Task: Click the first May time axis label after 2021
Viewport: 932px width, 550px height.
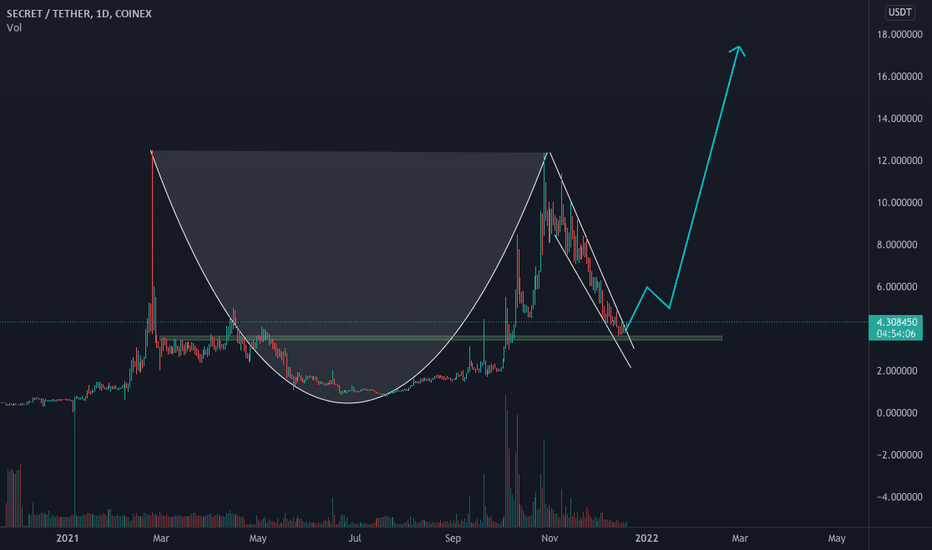Action: pyautogui.click(x=257, y=538)
